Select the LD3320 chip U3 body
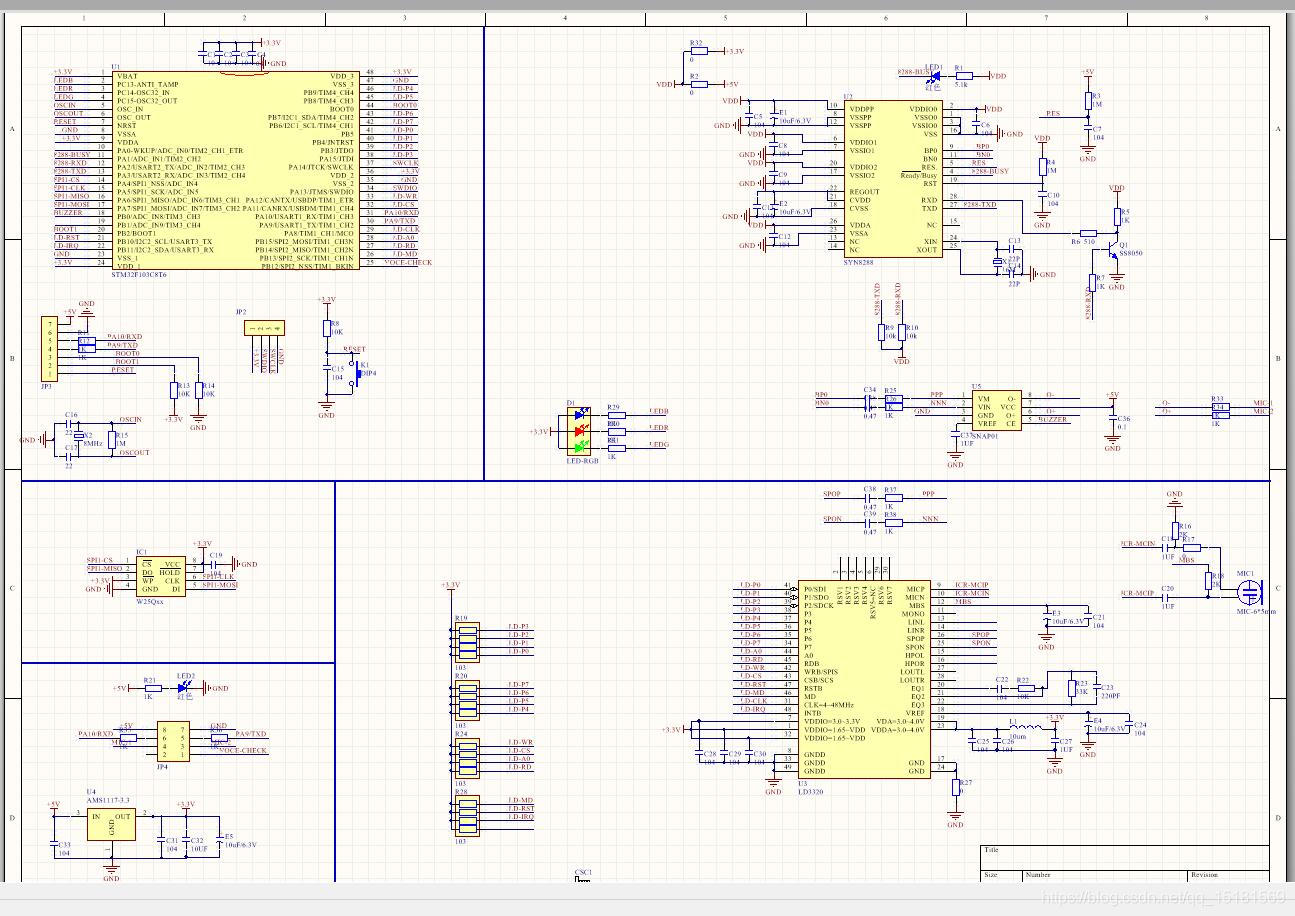This screenshot has height=916, width=1295. (x=863, y=679)
